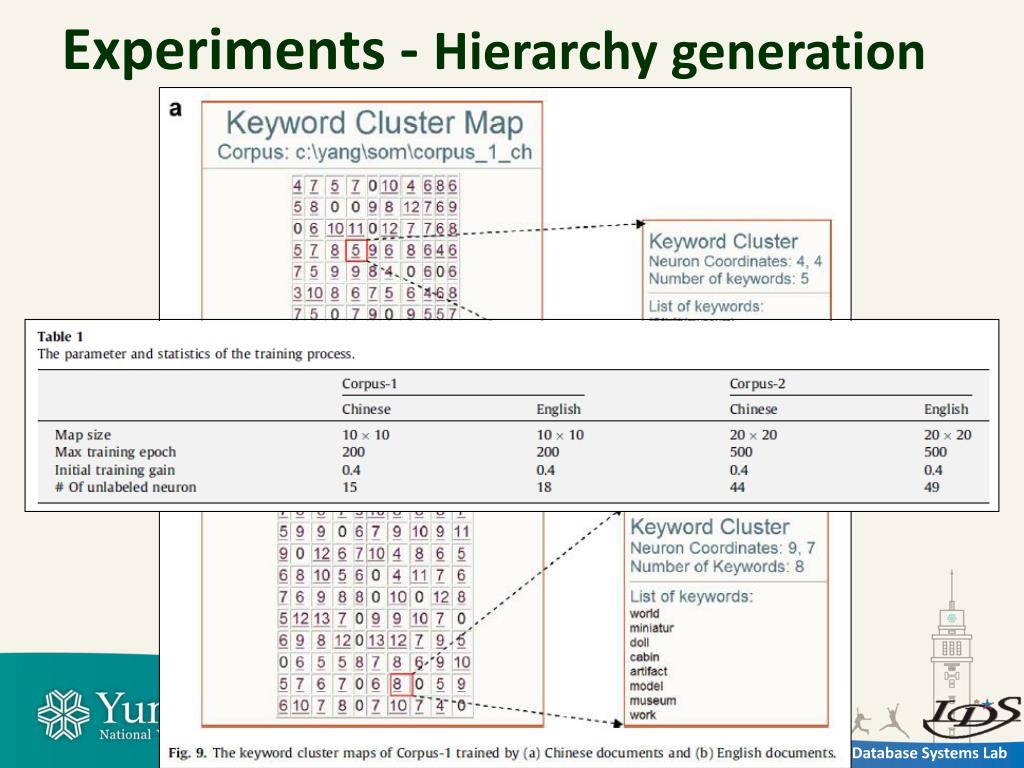Click the unlabeled neuron value 44
This screenshot has height=768, width=1024.
click(737, 487)
